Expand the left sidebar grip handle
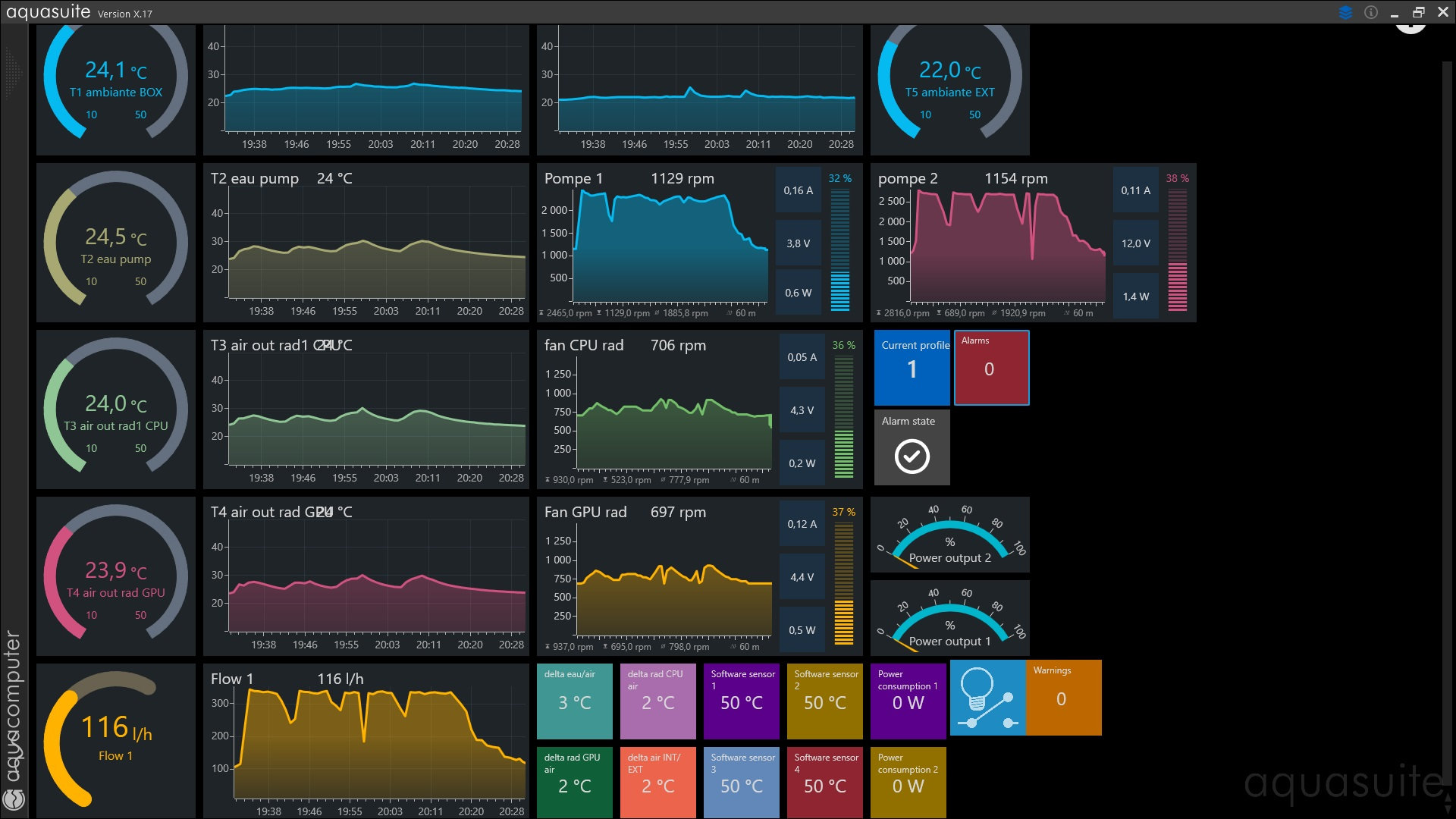This screenshot has height=819, width=1456. (x=13, y=74)
